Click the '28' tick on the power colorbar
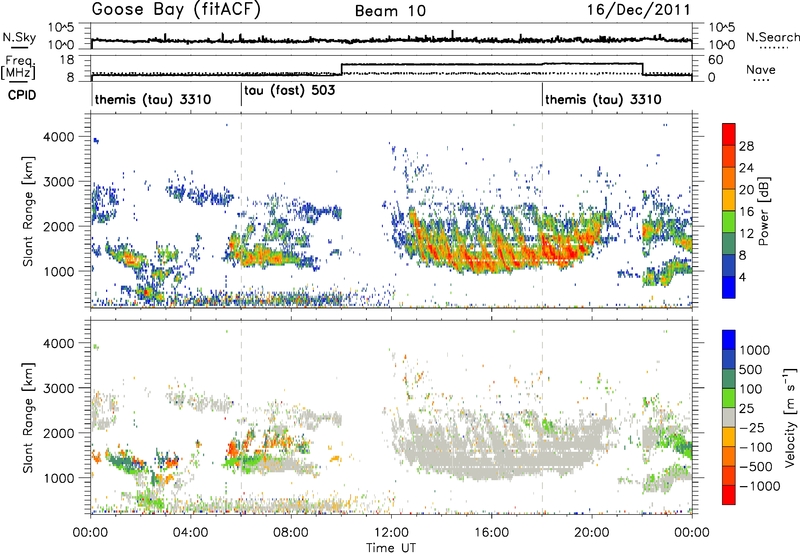 [746, 146]
